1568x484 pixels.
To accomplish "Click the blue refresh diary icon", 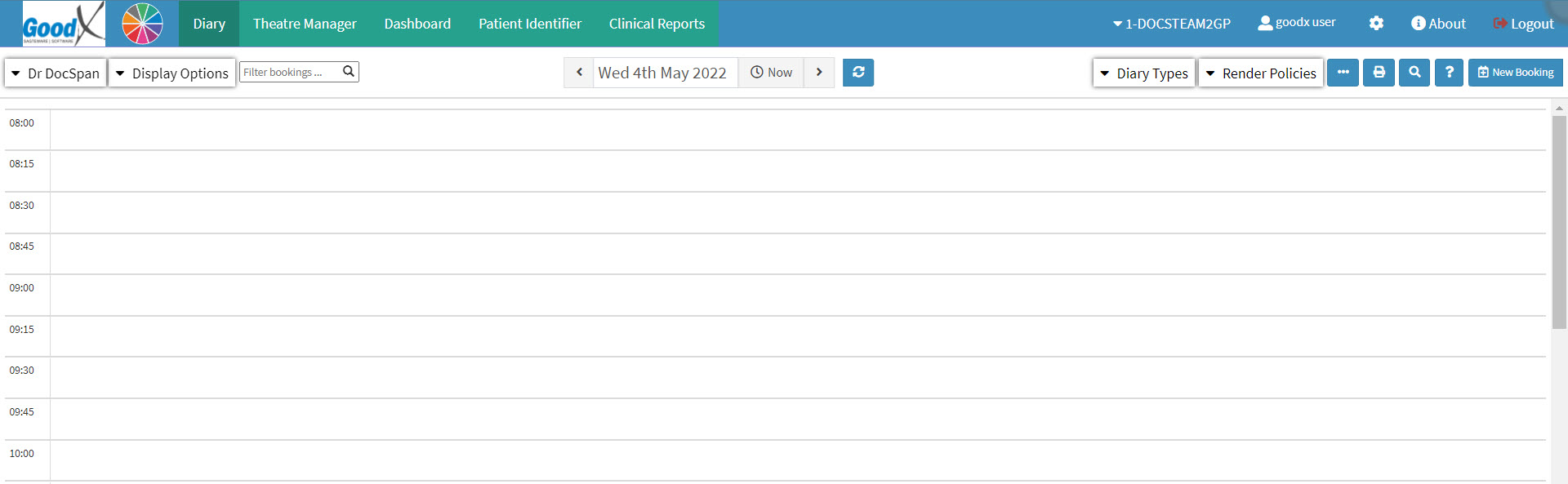I will [x=858, y=73].
